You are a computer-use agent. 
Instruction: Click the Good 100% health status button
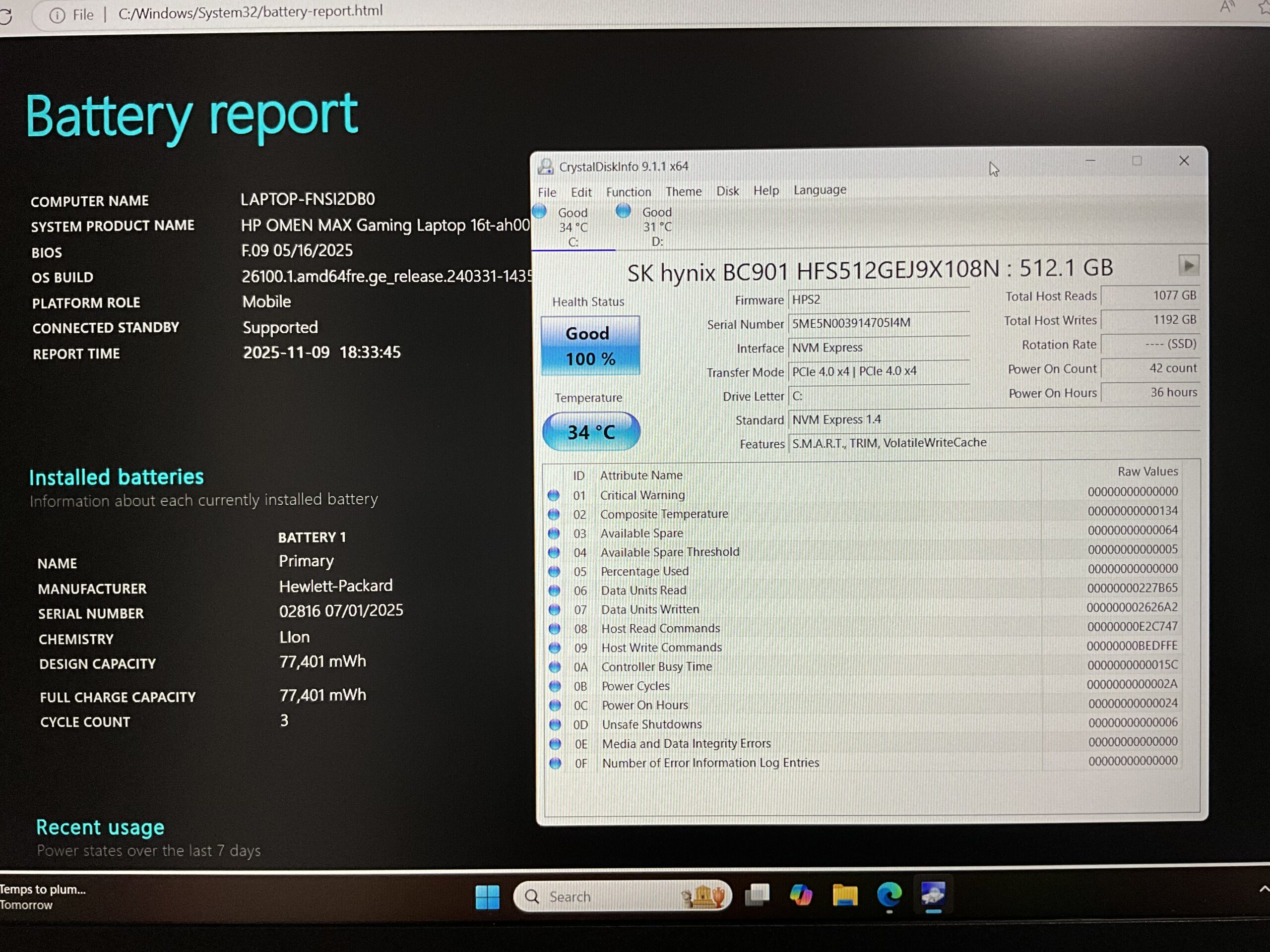tap(590, 346)
